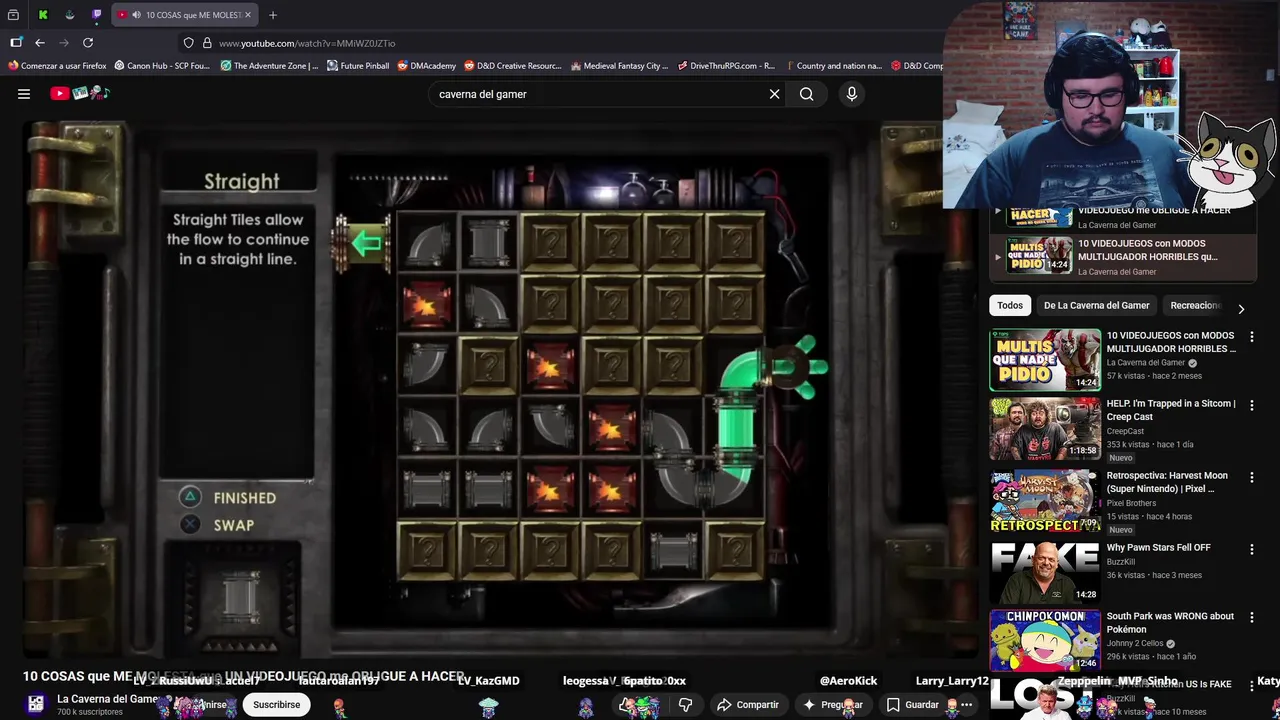This screenshot has height=720, width=1280.
Task: Open title 'HELP. I'm Trapped in a Sitcom'
Action: [1171, 410]
